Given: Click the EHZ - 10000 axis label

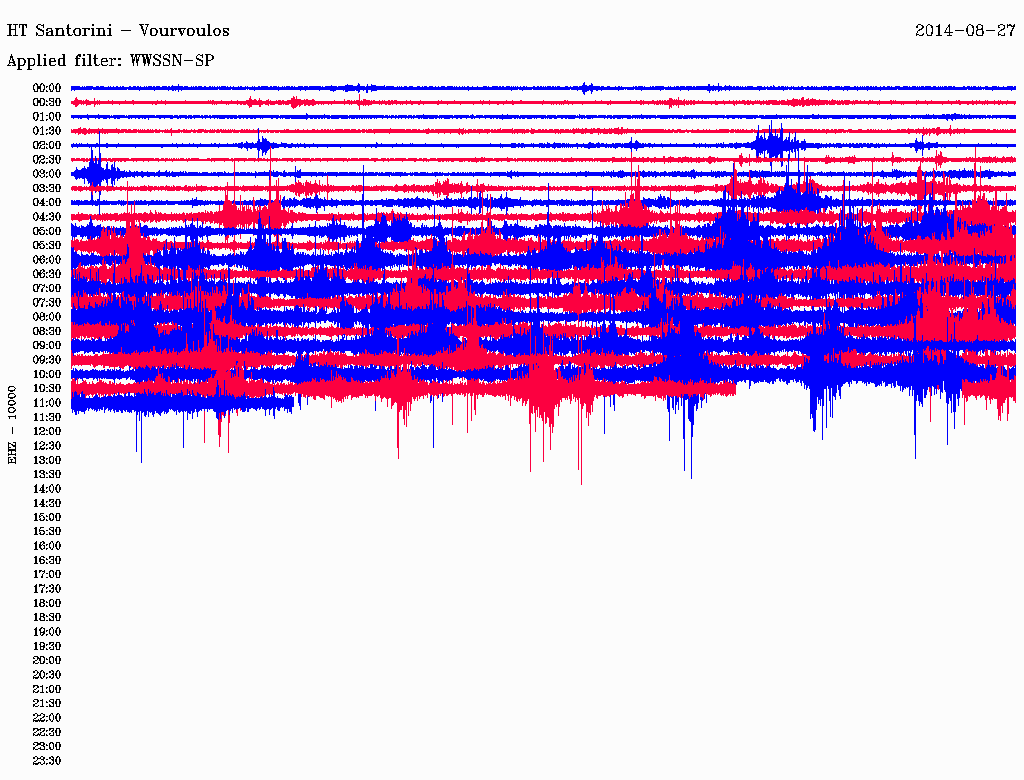Looking at the screenshot, I should (x=12, y=425).
